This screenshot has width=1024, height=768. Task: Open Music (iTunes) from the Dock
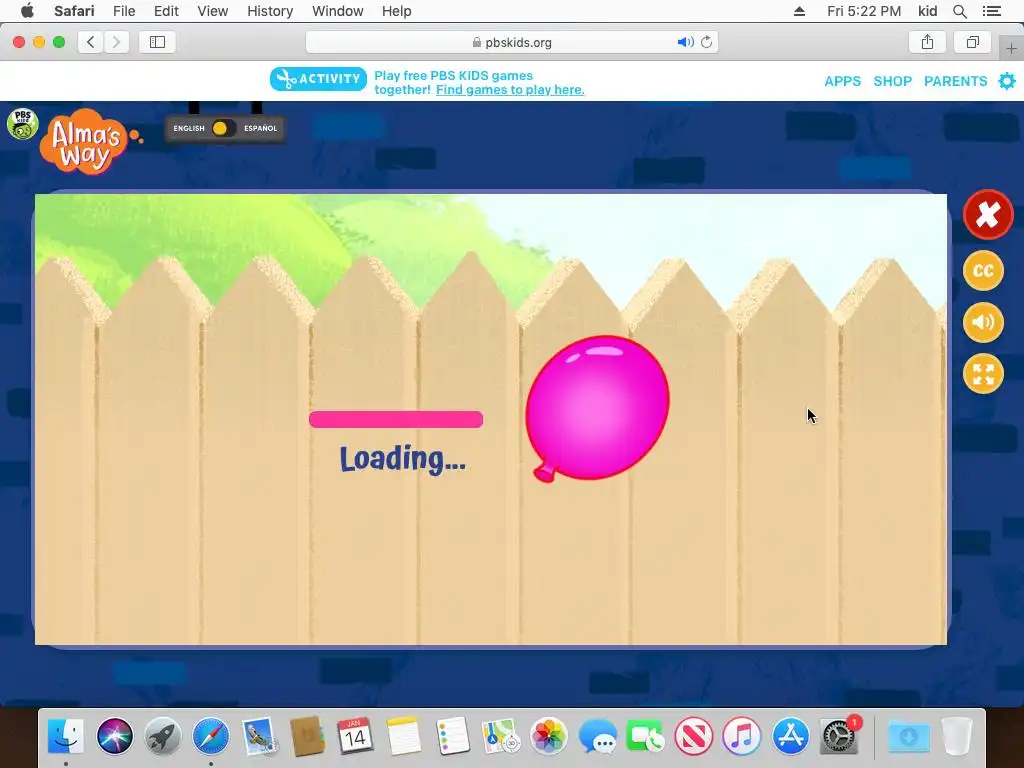coord(742,736)
